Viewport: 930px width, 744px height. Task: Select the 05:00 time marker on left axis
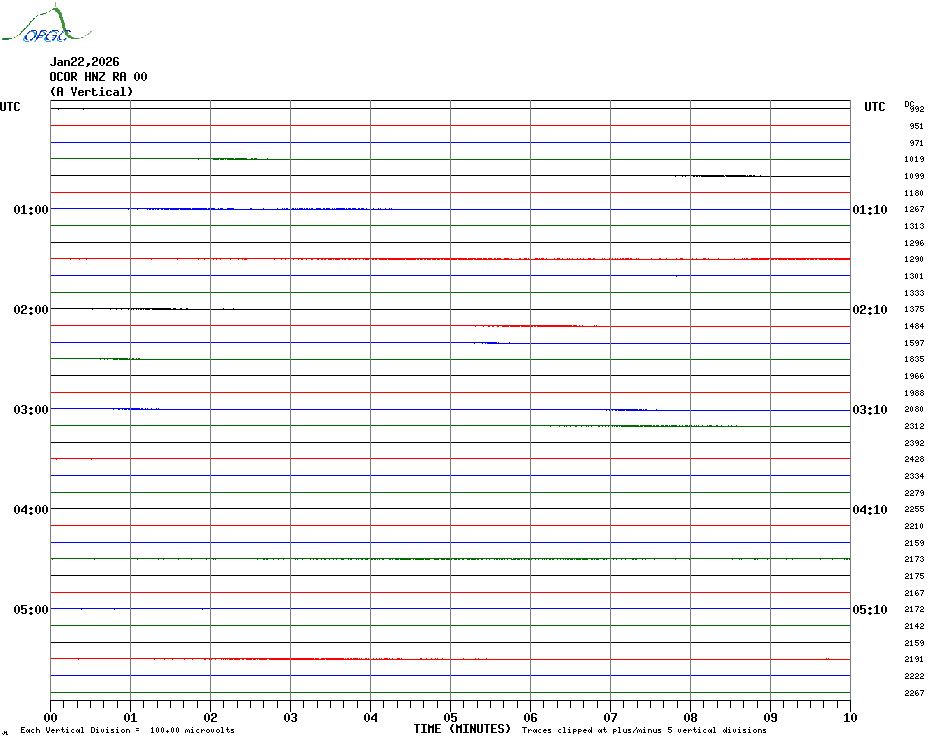[31, 610]
